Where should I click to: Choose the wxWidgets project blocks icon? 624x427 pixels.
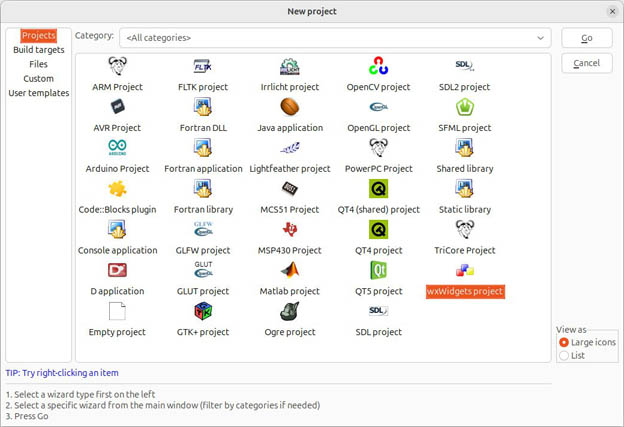pos(465,271)
